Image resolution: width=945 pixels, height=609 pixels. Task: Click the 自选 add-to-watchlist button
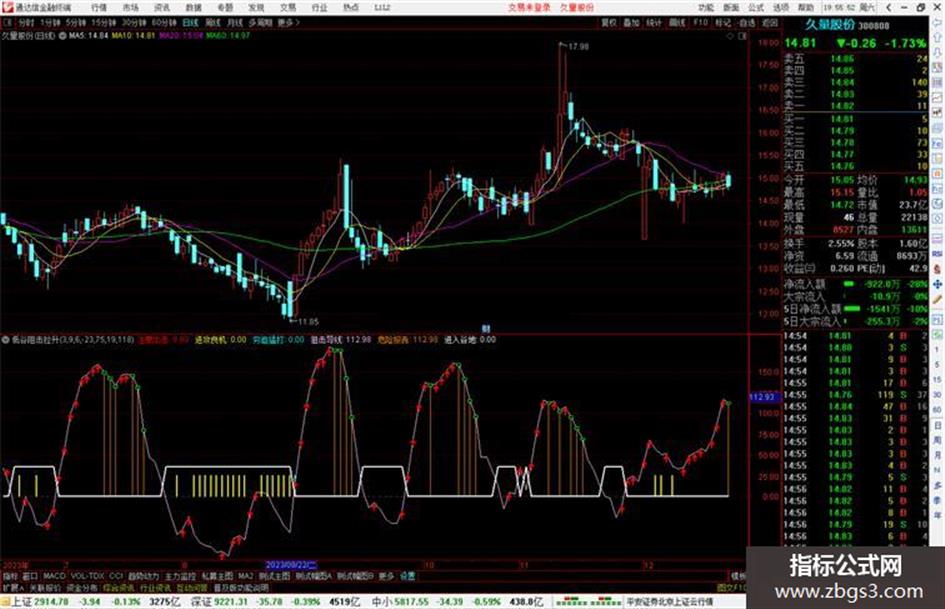click(x=746, y=22)
